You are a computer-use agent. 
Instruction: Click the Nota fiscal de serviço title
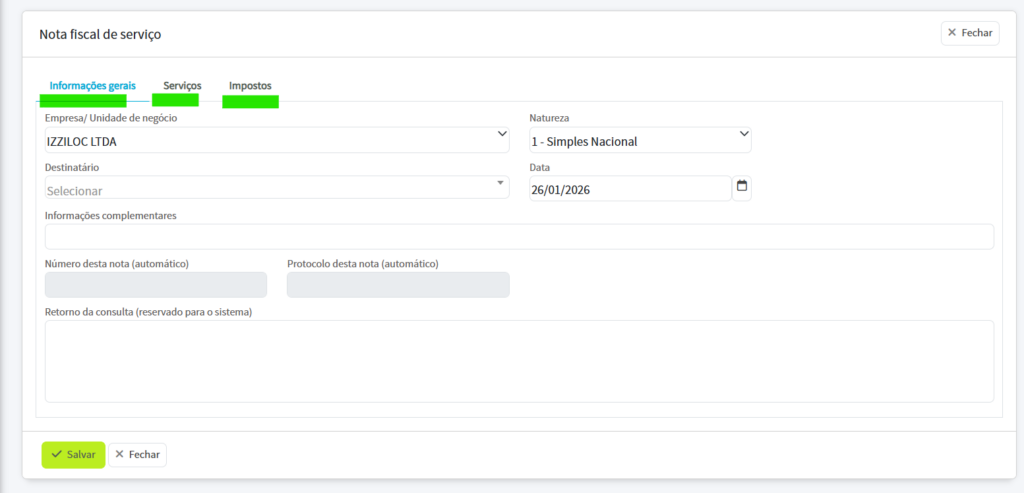pos(100,34)
